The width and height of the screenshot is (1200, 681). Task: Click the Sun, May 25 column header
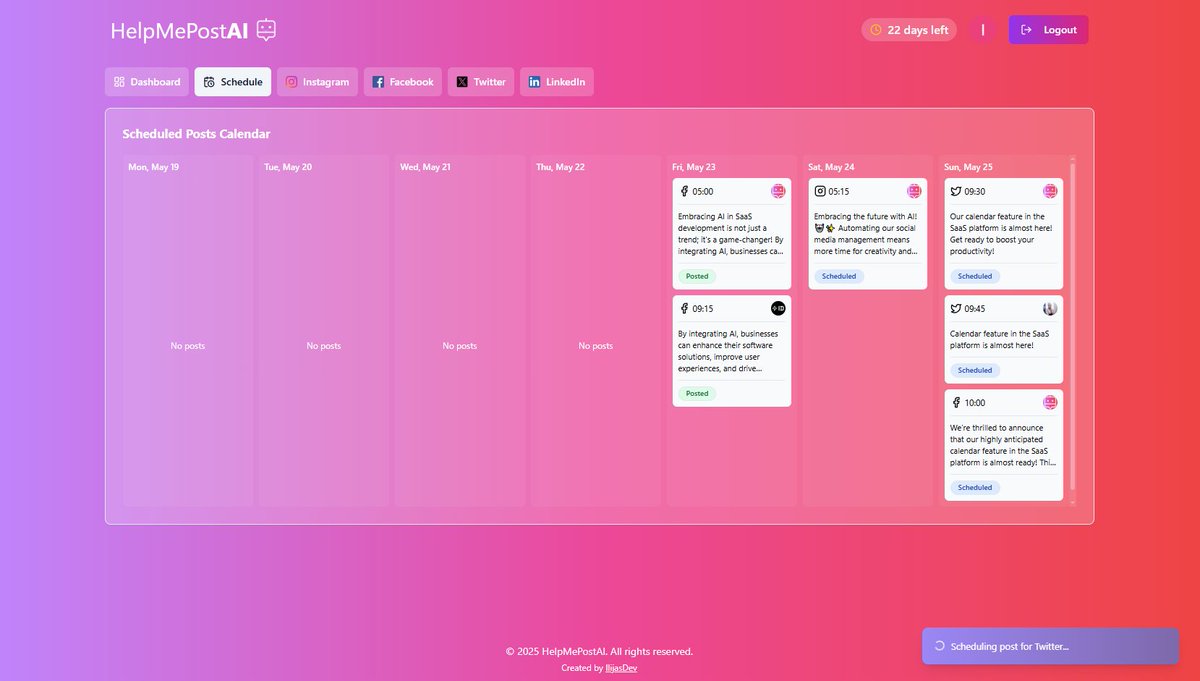pyautogui.click(x=967, y=167)
